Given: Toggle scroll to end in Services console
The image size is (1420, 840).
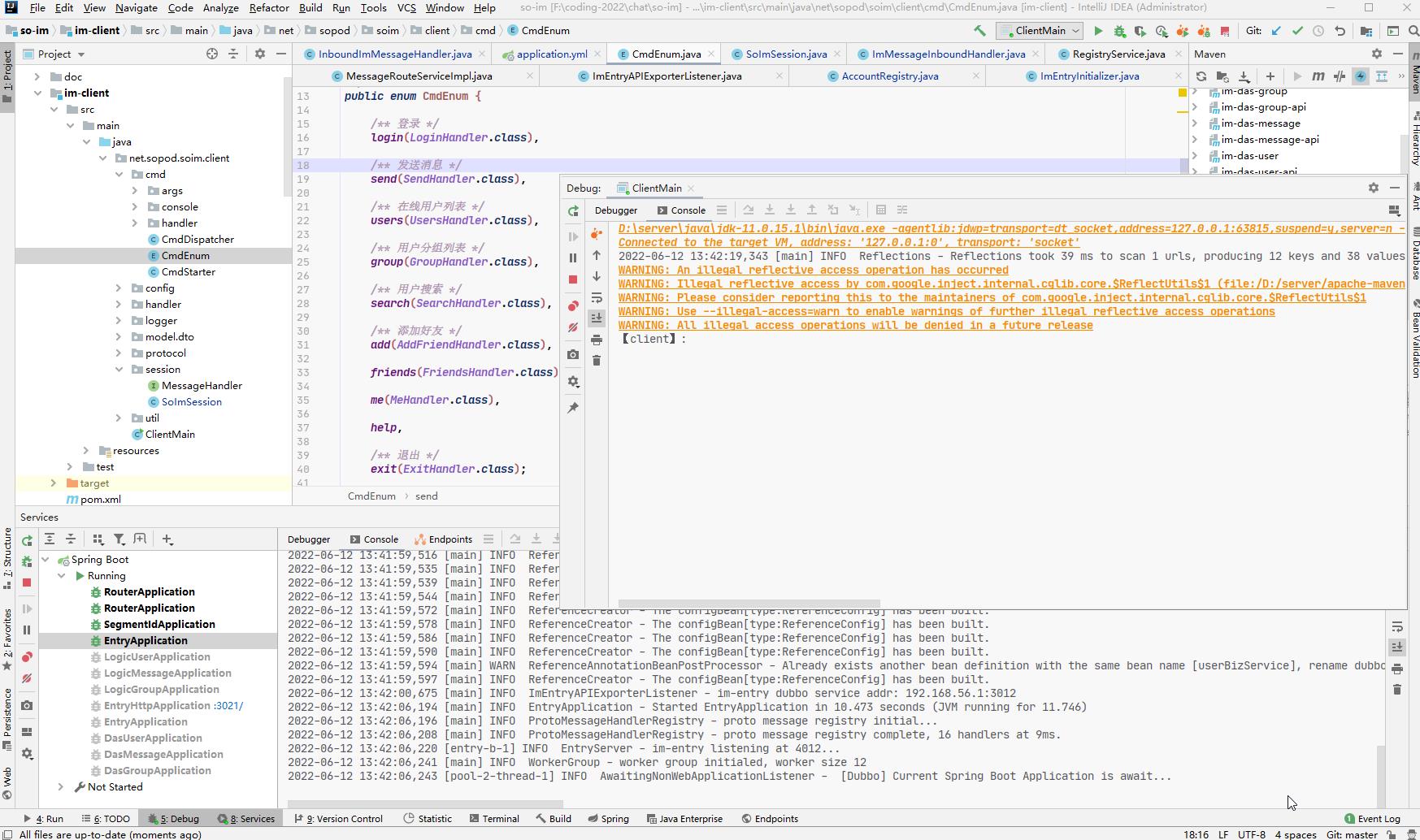Looking at the screenshot, I should click(1396, 647).
